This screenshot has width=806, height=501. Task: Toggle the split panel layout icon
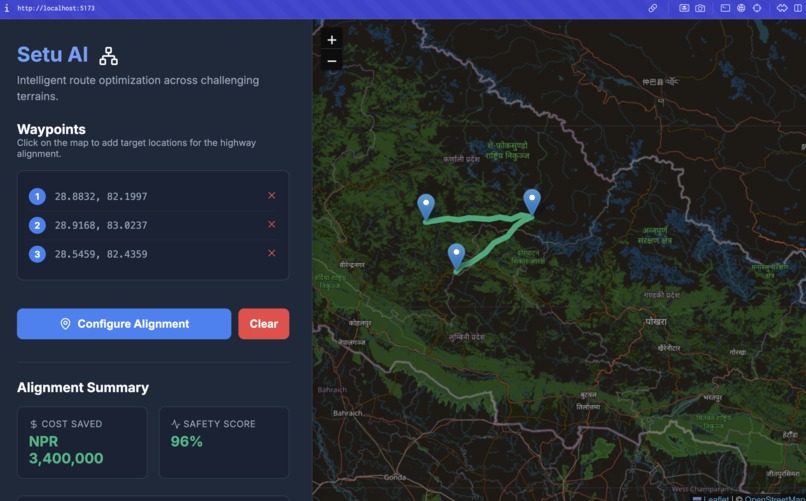tap(798, 8)
